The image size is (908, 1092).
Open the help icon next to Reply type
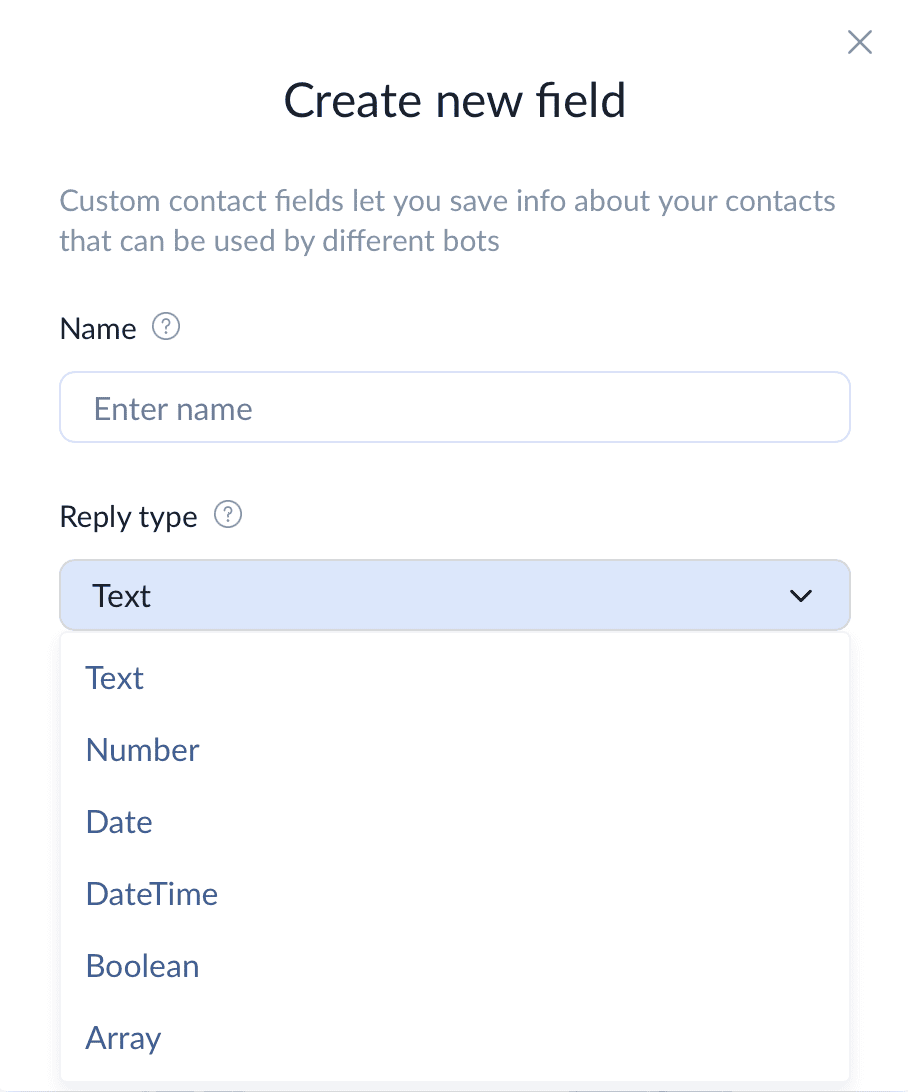click(x=228, y=515)
